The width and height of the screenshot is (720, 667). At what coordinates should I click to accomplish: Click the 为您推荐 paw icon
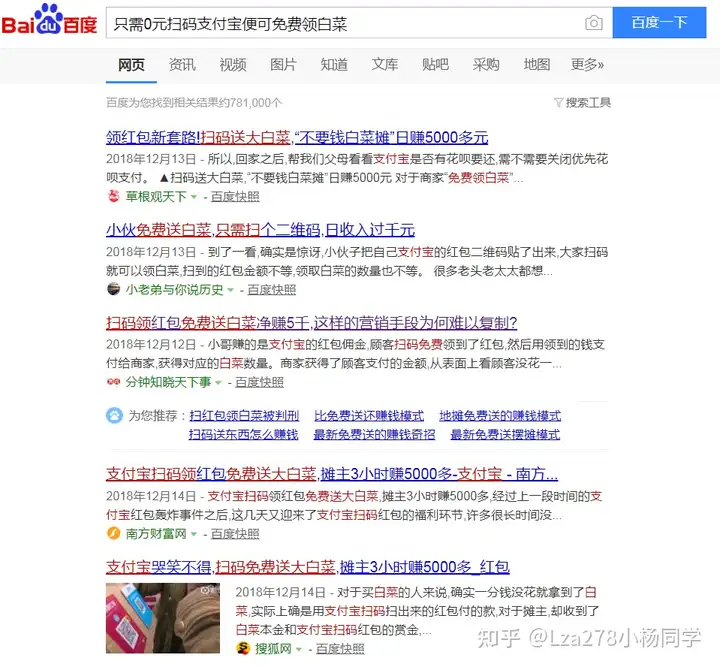[x=114, y=415]
